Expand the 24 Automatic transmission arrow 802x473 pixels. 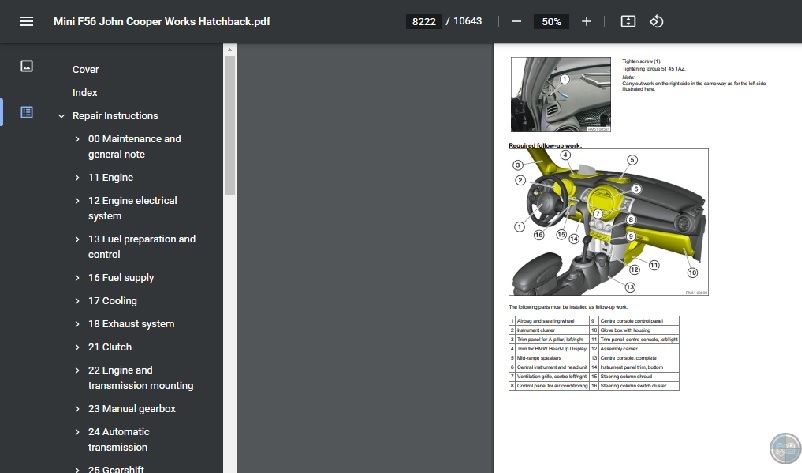(77, 432)
